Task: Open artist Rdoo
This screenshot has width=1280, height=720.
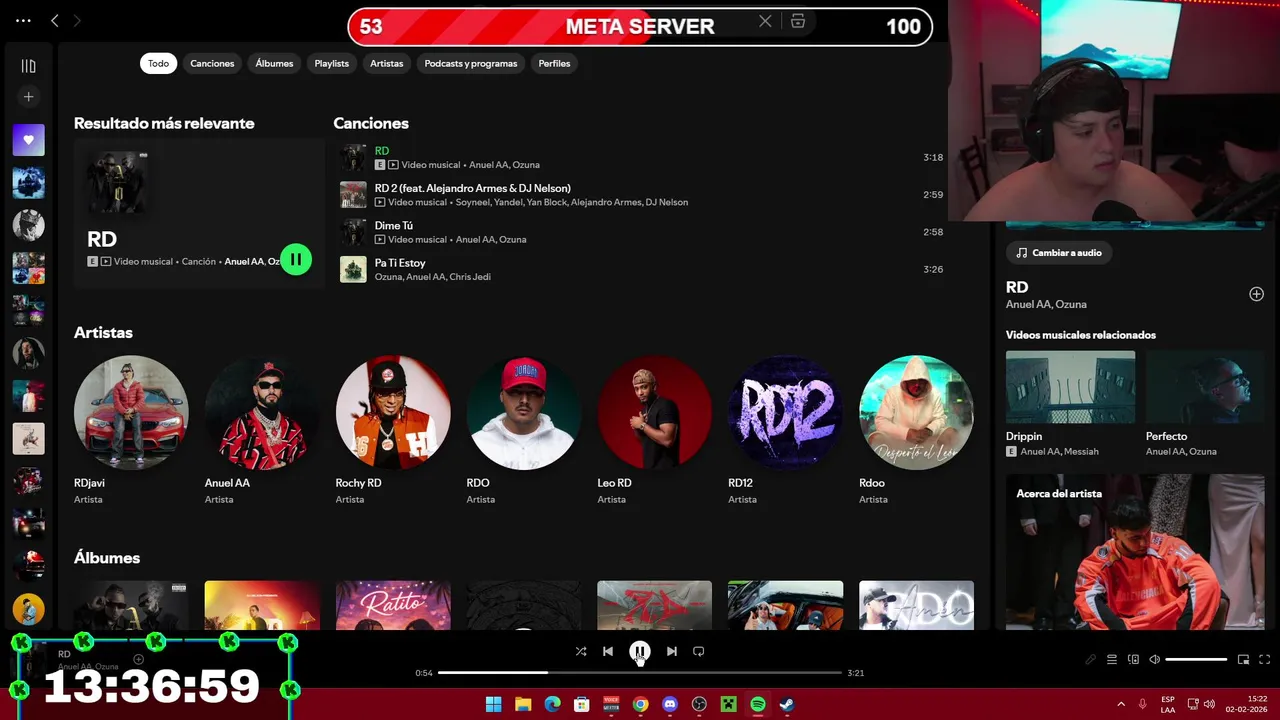Action: pos(917,430)
